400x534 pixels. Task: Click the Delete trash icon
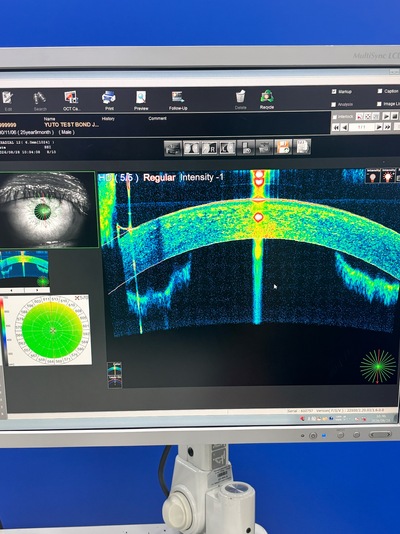coord(240,100)
